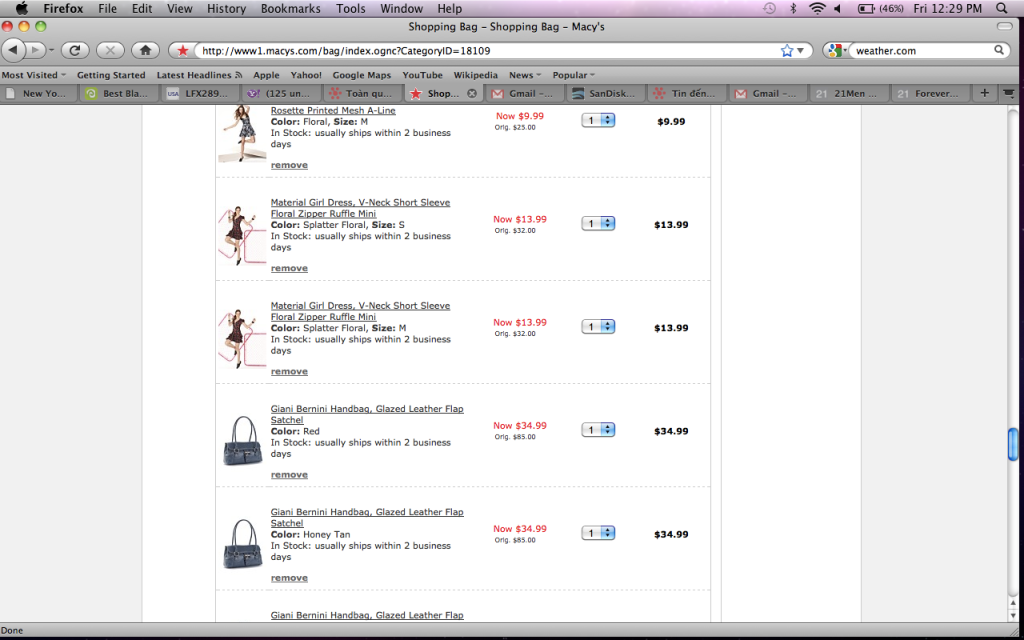Expand the Most Visited bookmarks folder
Viewport: 1024px width, 640px height.
coord(34,75)
